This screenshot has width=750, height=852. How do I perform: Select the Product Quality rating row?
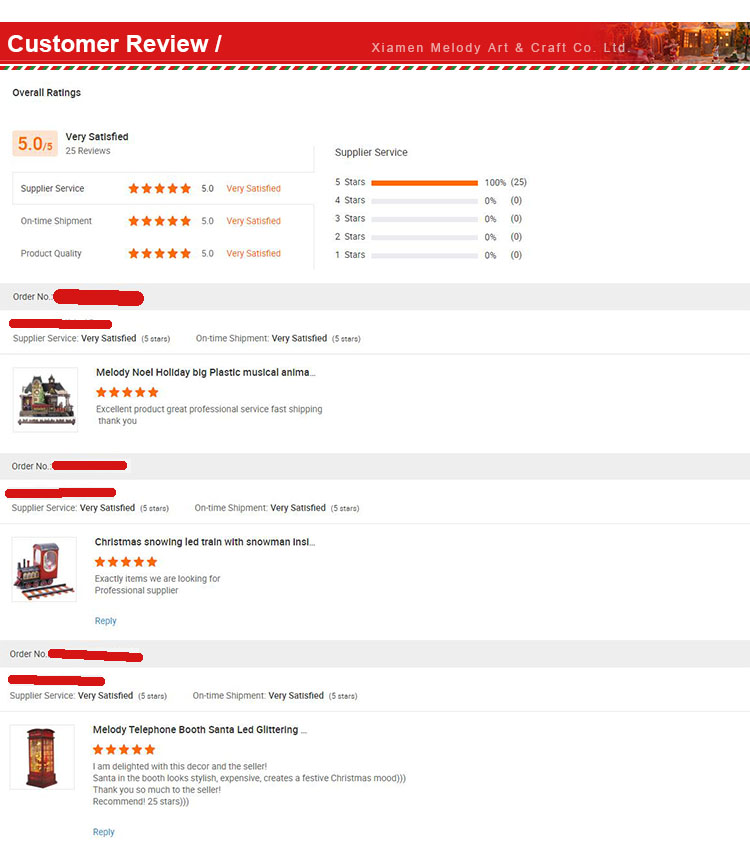pos(163,254)
